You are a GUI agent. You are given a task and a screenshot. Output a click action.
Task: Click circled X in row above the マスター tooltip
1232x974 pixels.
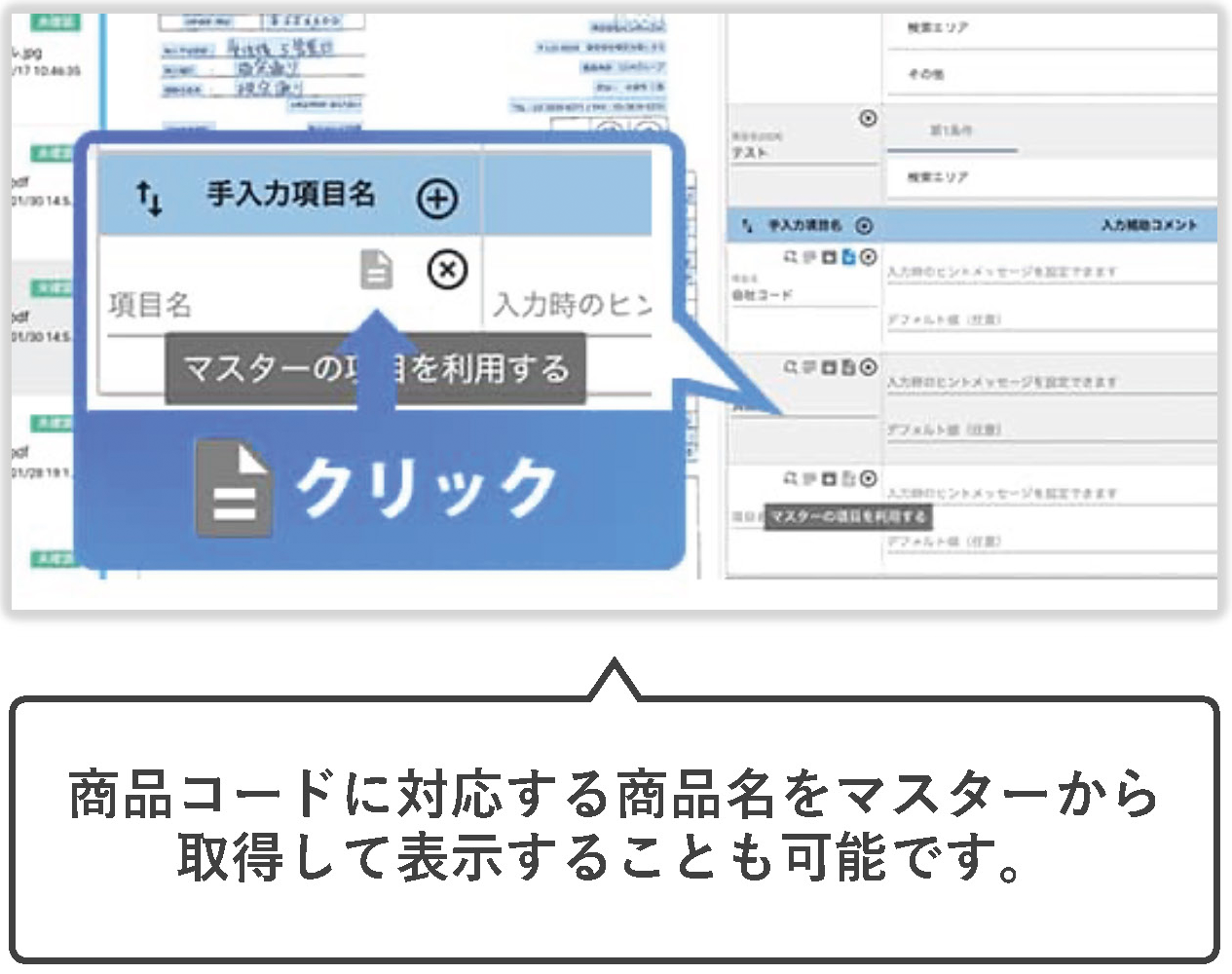point(868,478)
